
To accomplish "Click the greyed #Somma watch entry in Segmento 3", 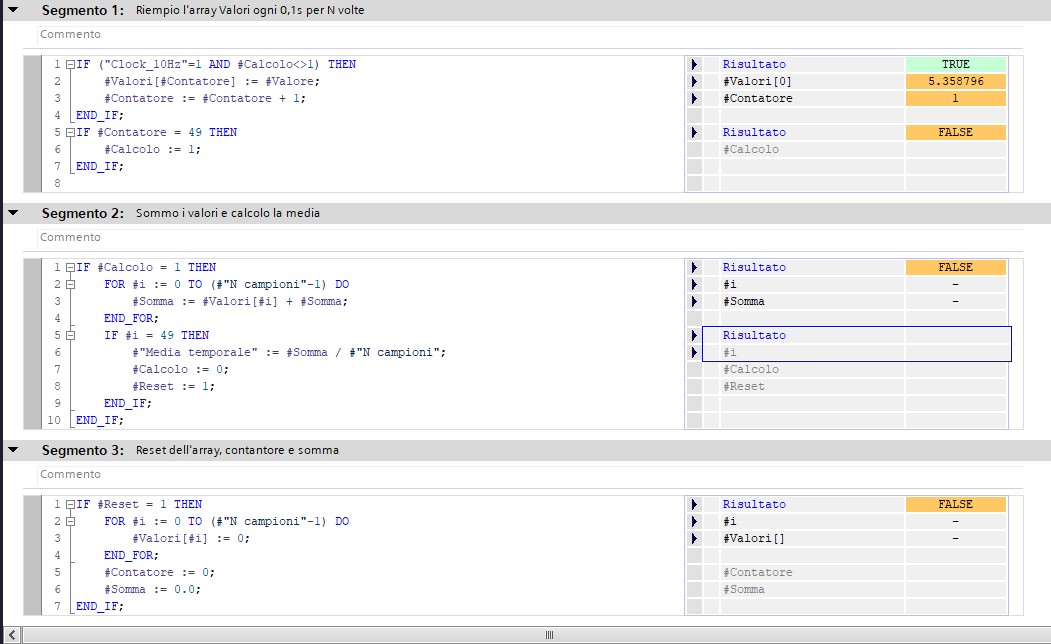I will [x=743, y=590].
